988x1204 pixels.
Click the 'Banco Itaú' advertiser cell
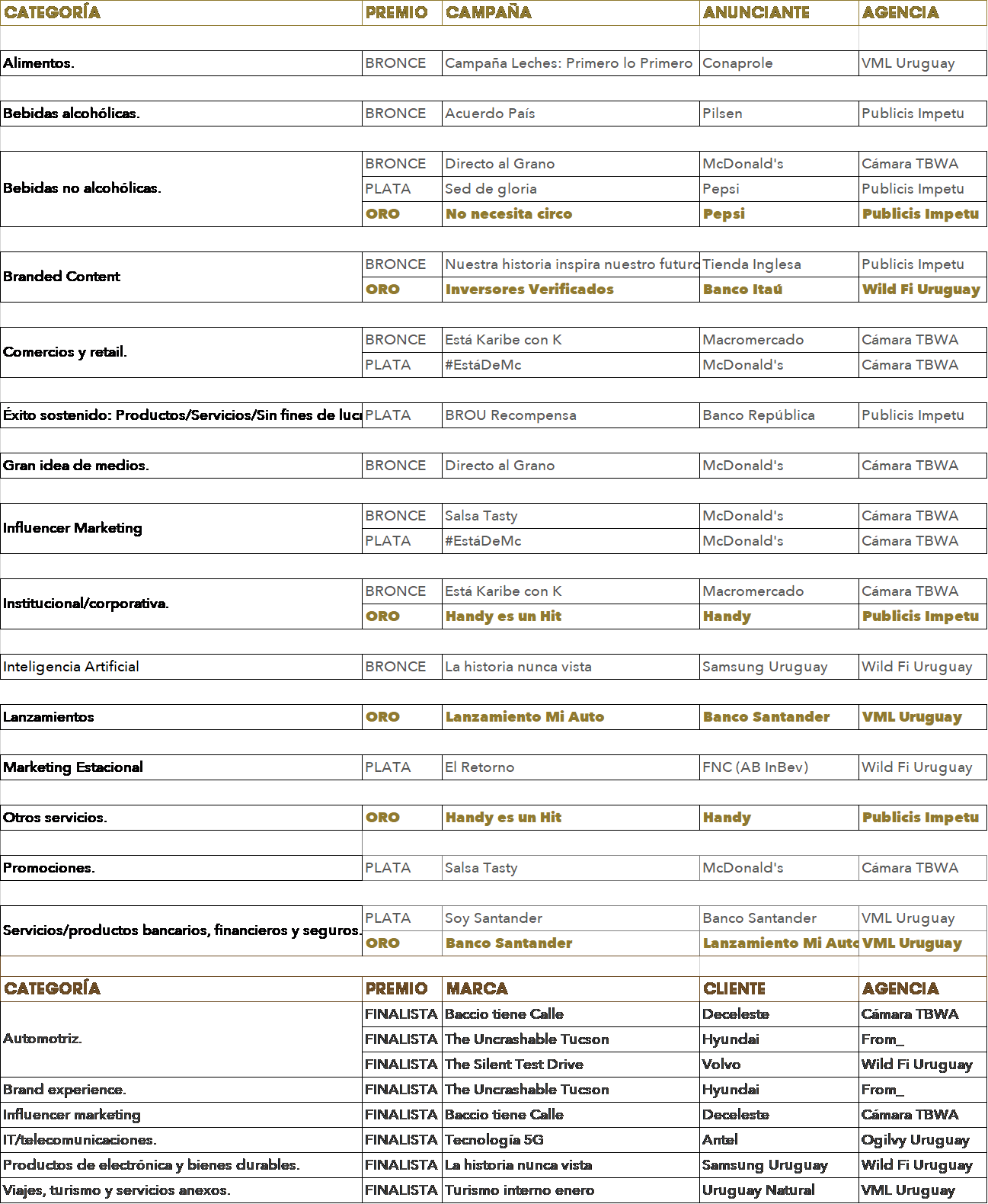[779, 290]
